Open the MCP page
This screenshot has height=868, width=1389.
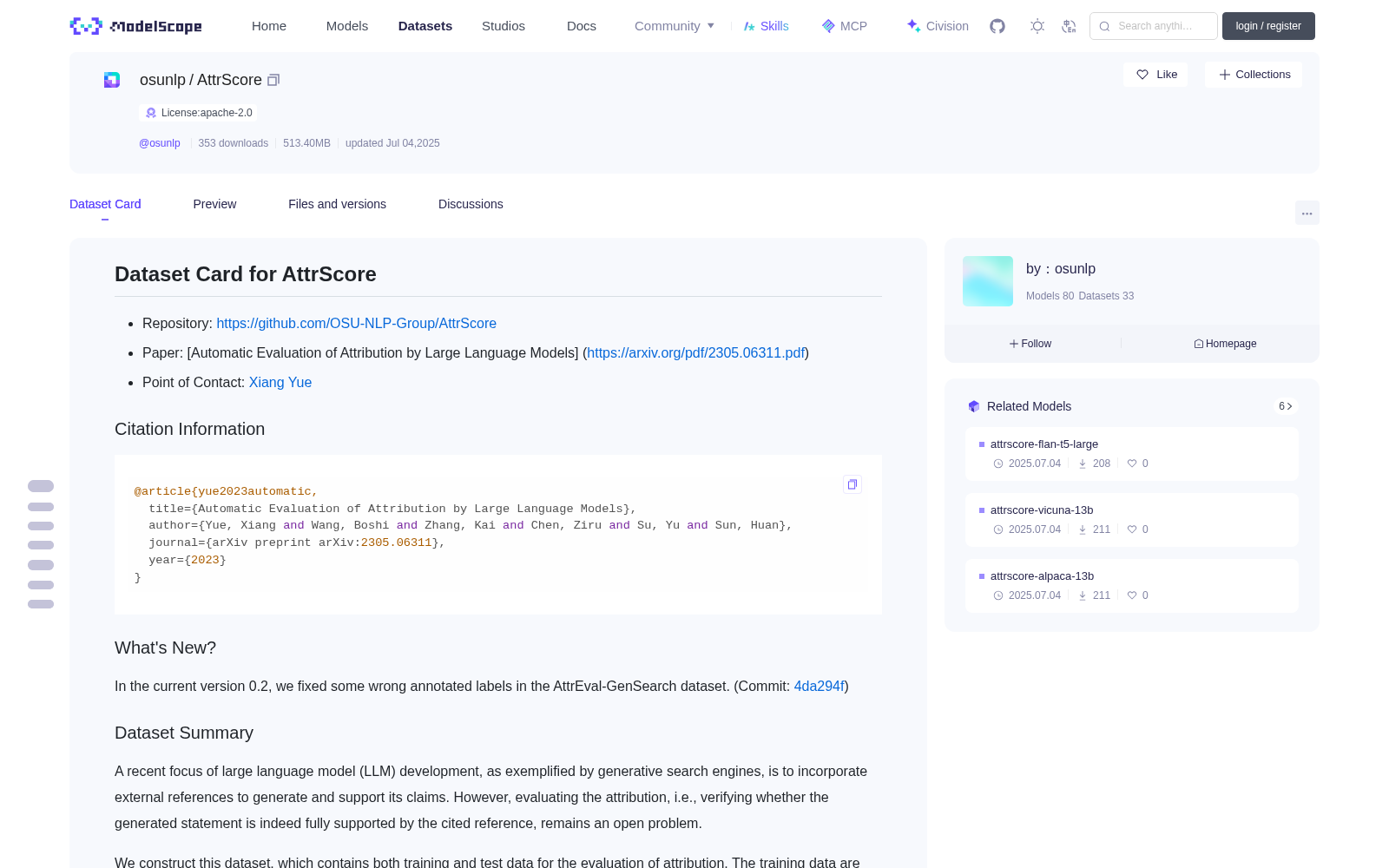click(845, 26)
